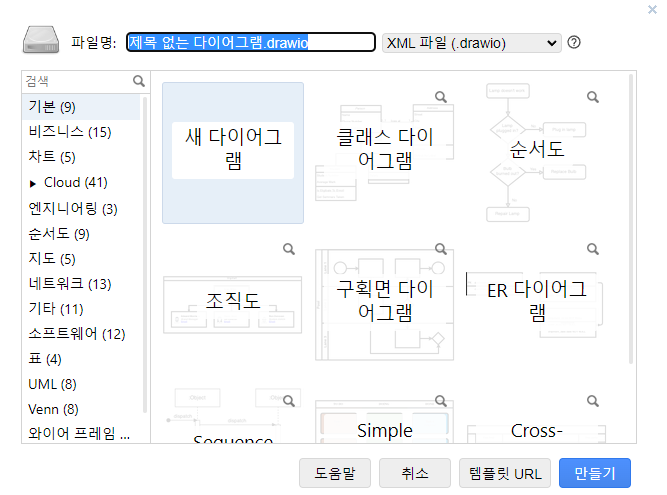Choose the Simple template thumbnail
Image resolution: width=667 pixels, height=495 pixels.
coord(385,416)
